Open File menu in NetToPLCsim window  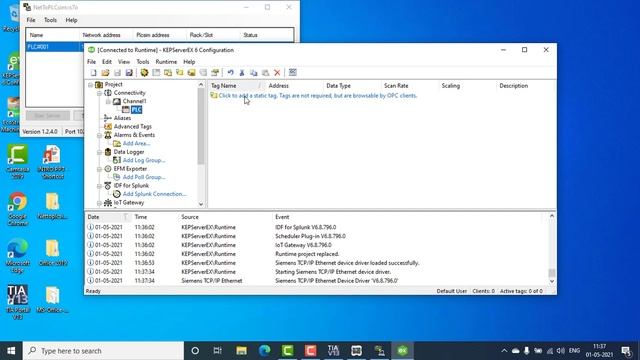[x=31, y=20]
